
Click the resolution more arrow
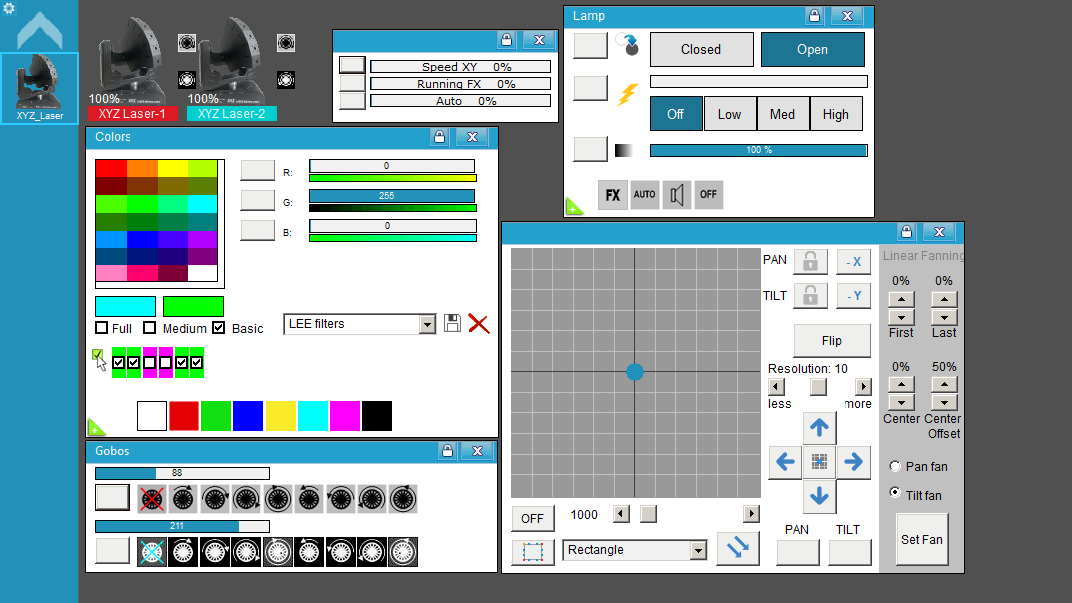tap(863, 387)
